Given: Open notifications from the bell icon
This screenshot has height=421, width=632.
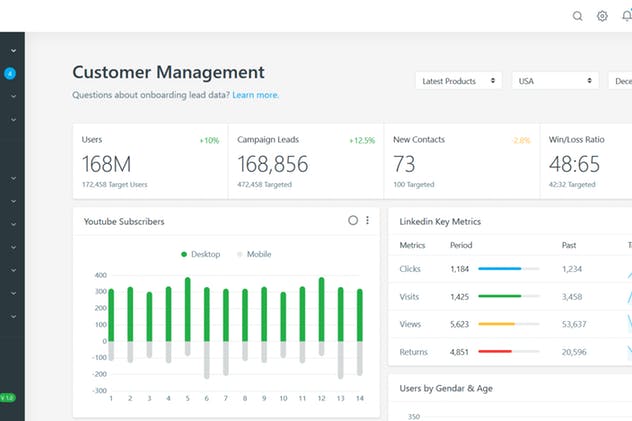Looking at the screenshot, I should click(626, 16).
